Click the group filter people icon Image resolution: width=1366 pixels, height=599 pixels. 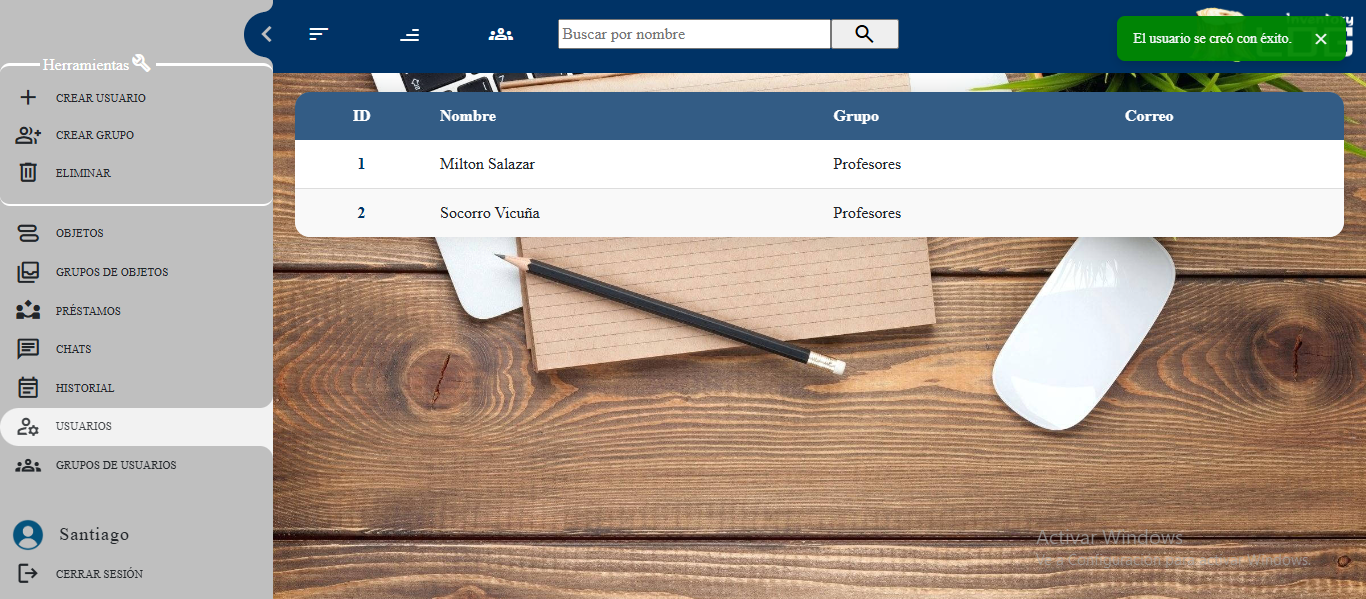pos(500,34)
